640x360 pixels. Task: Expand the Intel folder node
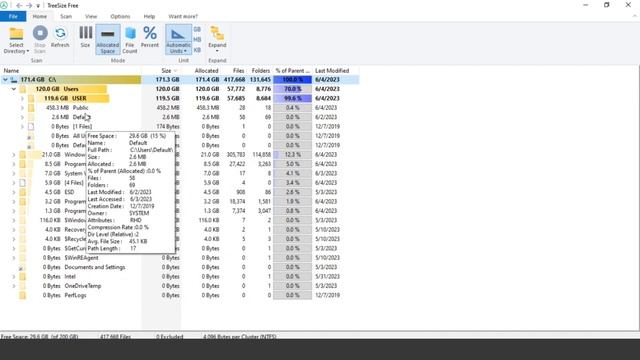[13, 277]
